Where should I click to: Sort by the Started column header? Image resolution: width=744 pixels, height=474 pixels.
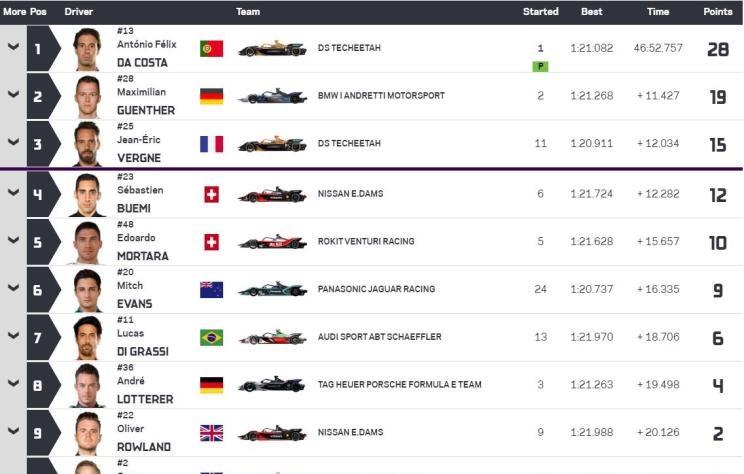pyautogui.click(x=540, y=11)
